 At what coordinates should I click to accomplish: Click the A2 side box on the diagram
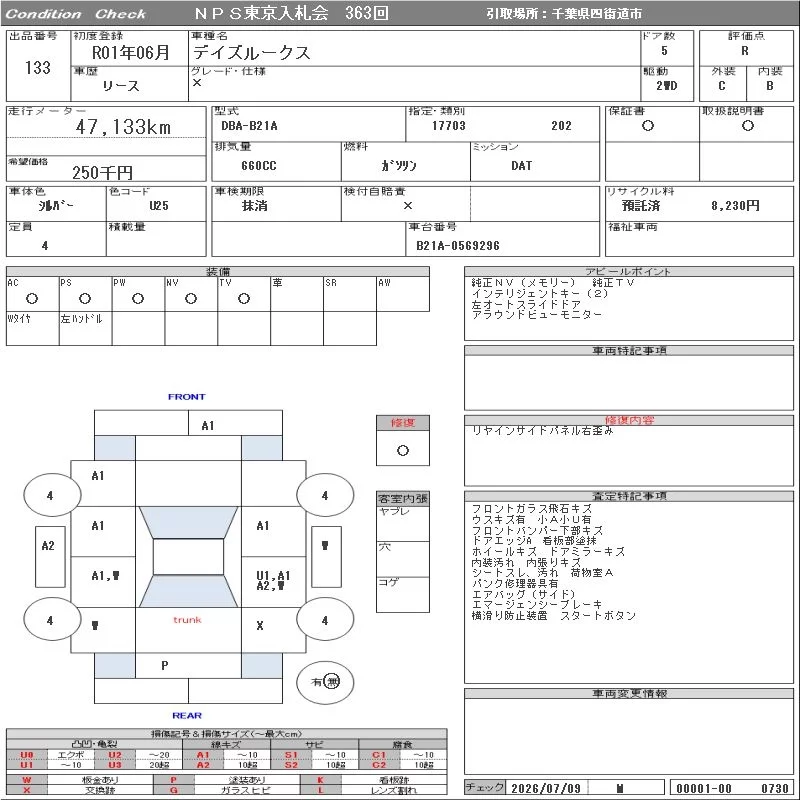pos(50,556)
